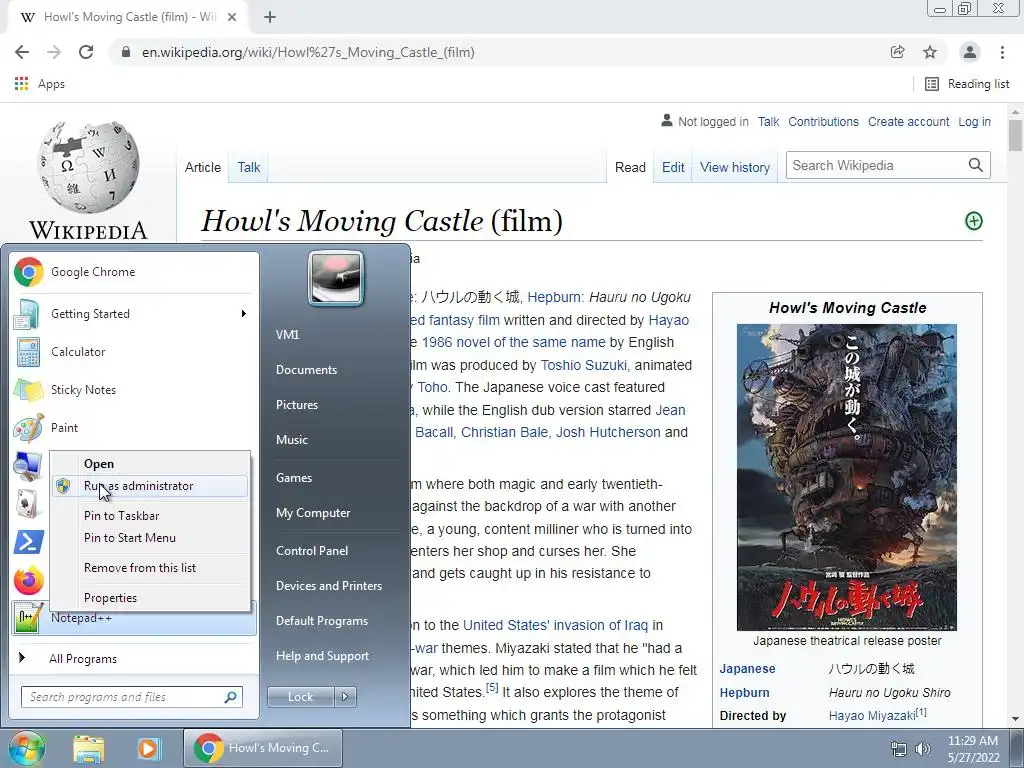
Task: Open the Reading list button
Action: click(x=967, y=84)
